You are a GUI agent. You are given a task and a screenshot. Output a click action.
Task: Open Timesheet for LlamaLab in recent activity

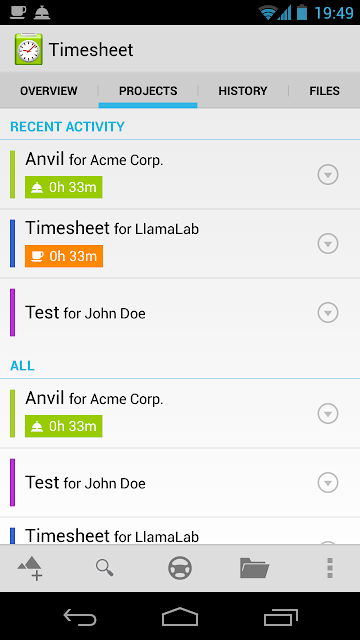180,244
